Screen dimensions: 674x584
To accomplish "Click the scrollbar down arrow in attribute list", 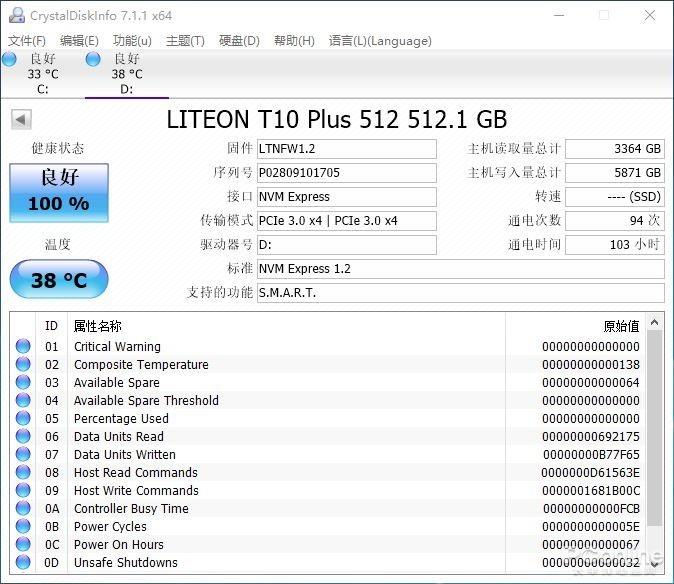I will 654,564.
